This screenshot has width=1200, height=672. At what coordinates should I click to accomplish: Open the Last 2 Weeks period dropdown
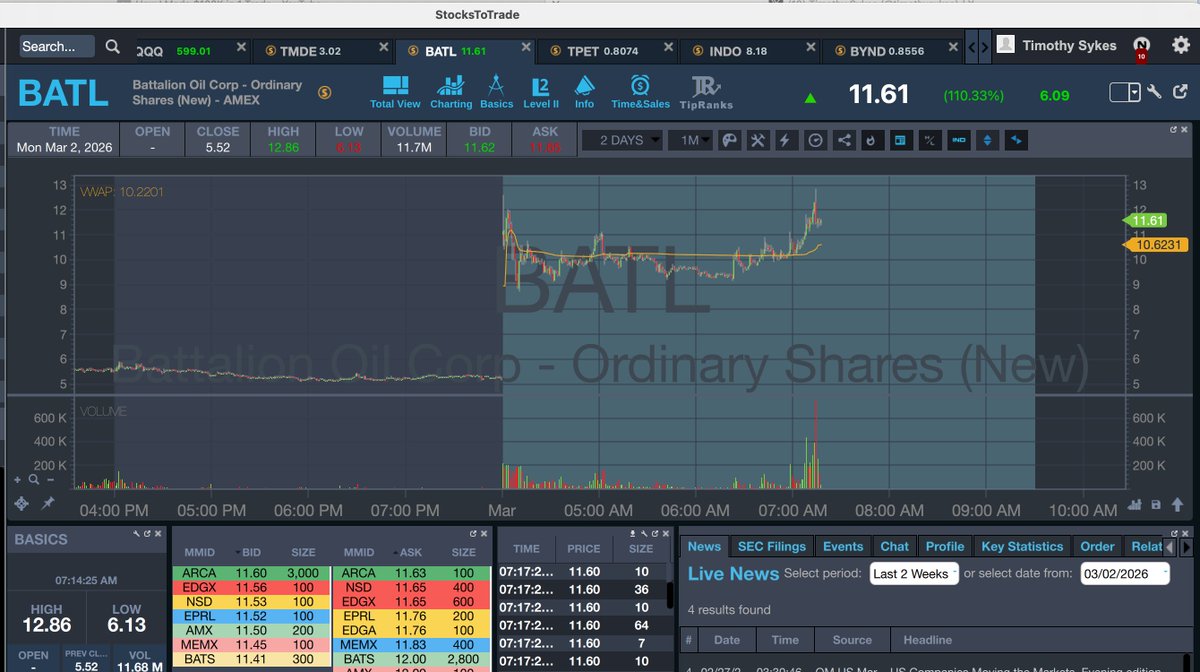(x=914, y=574)
